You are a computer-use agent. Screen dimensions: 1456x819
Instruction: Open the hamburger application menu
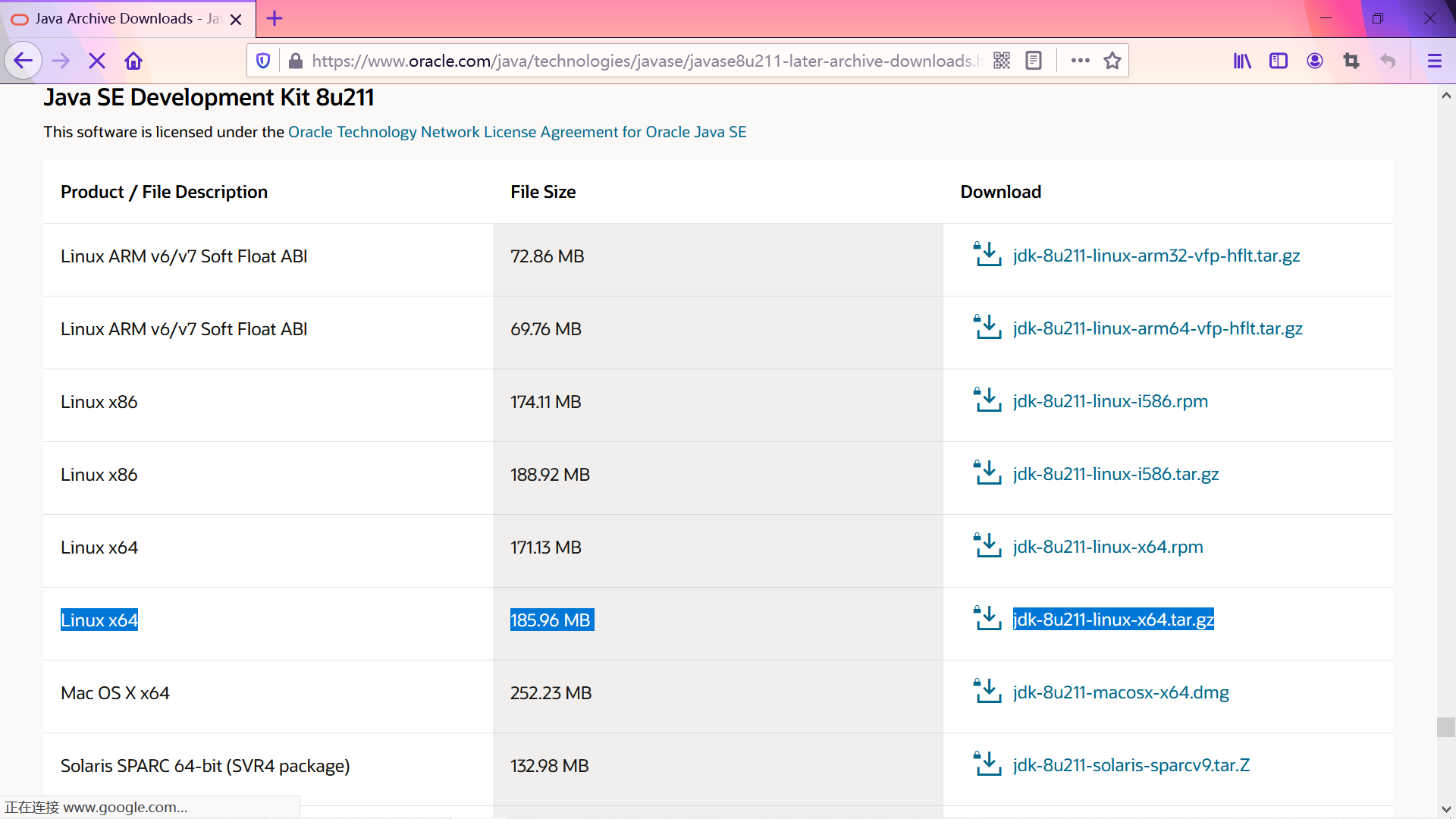(1434, 61)
